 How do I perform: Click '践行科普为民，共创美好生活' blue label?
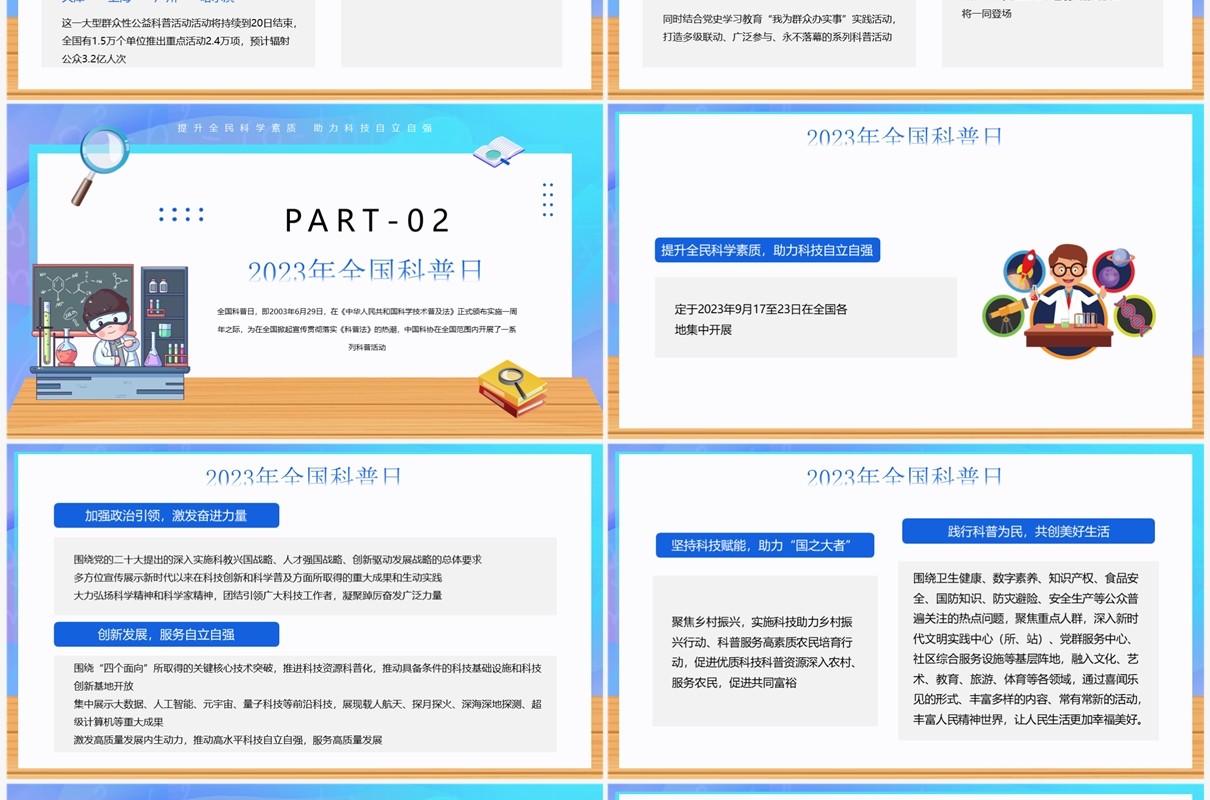(1028, 531)
